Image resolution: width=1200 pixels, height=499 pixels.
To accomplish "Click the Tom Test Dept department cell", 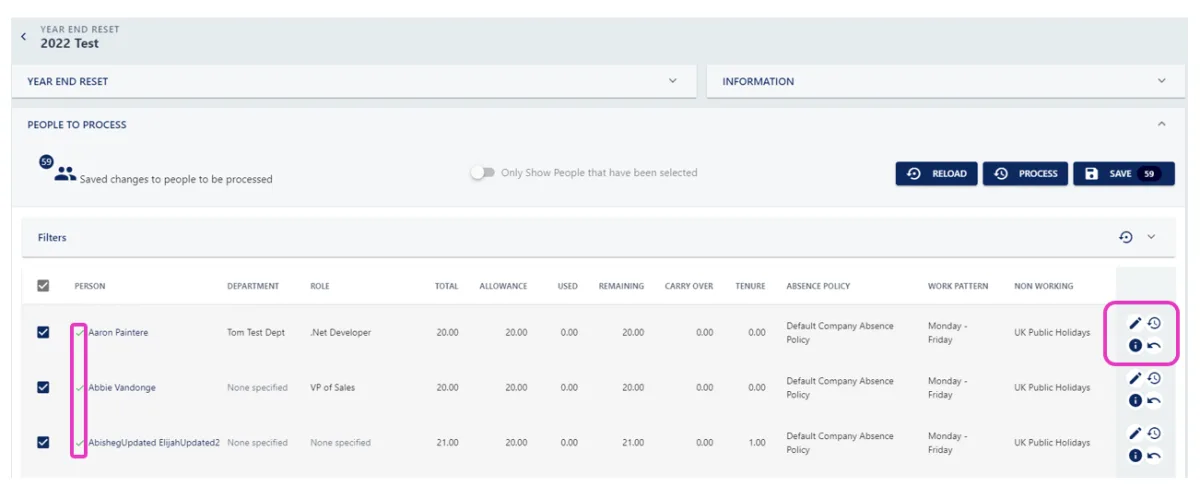I will point(256,332).
